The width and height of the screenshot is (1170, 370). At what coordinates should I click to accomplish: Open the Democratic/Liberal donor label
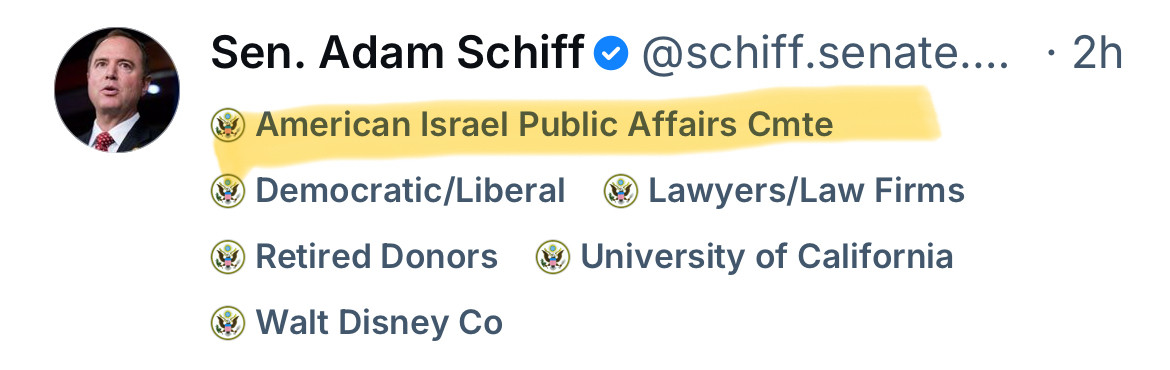410,191
